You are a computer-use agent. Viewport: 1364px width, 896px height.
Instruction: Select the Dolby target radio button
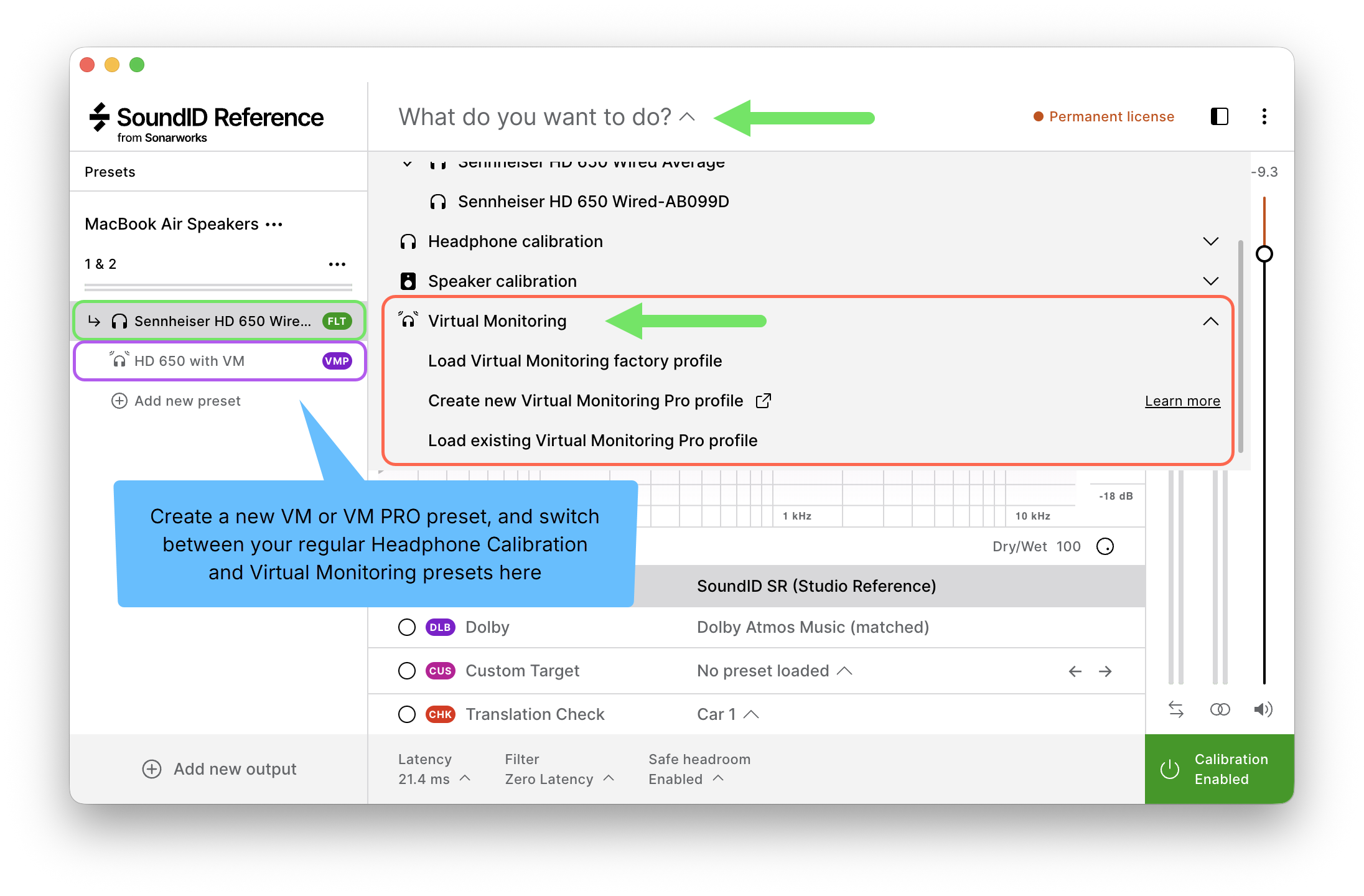407,627
